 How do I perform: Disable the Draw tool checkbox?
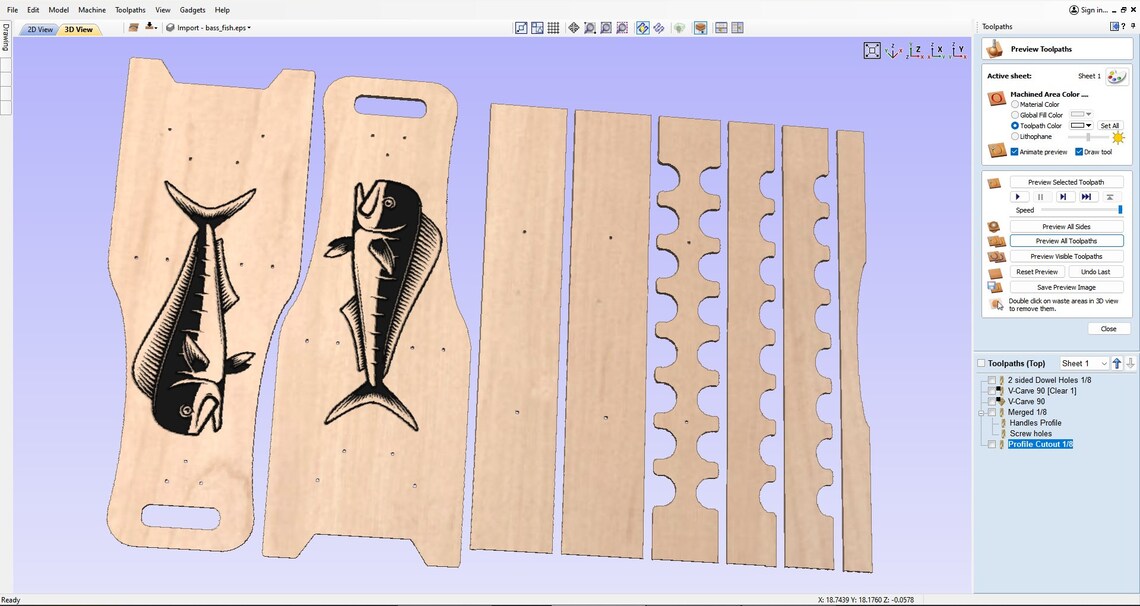point(1079,151)
